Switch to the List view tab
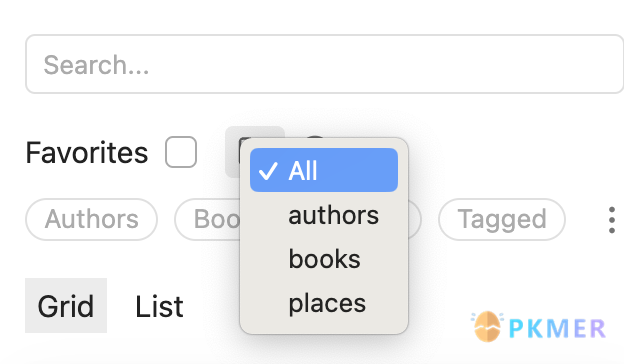The image size is (624, 364). pyautogui.click(x=159, y=306)
